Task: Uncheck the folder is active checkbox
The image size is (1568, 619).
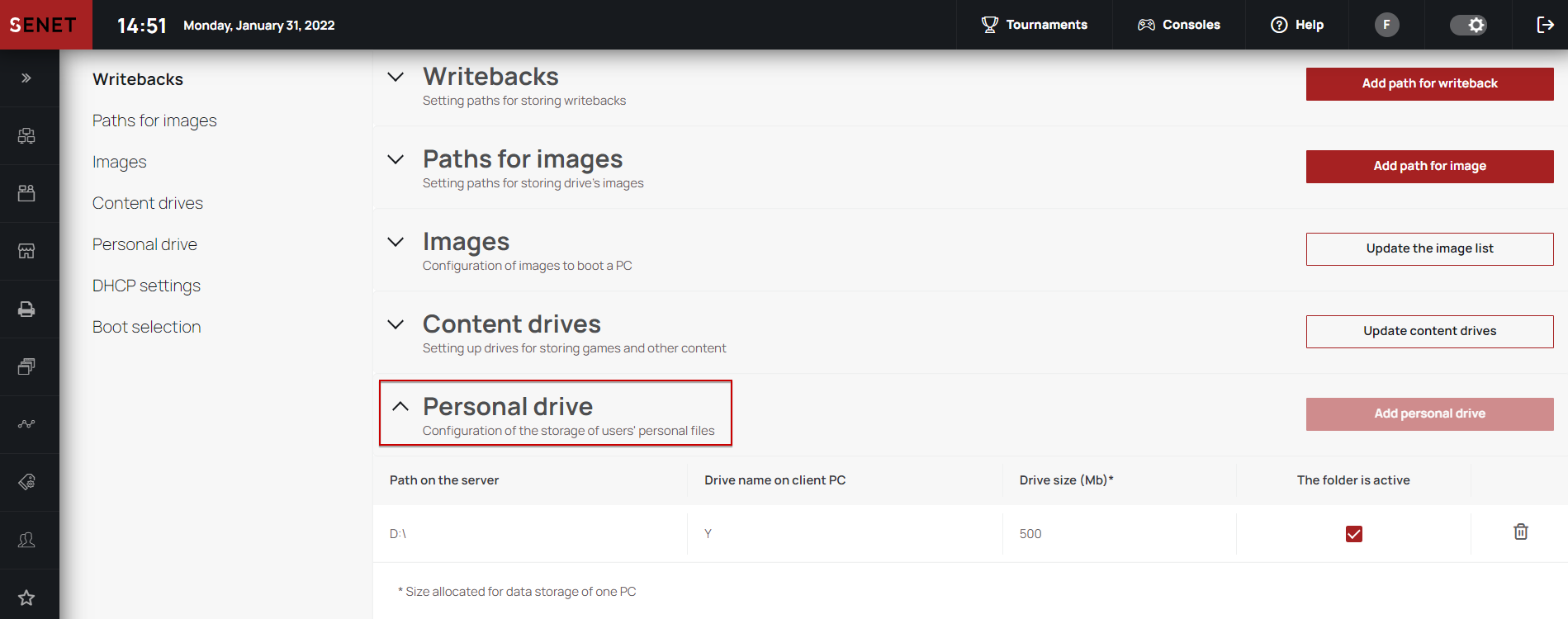Action: 1353,534
